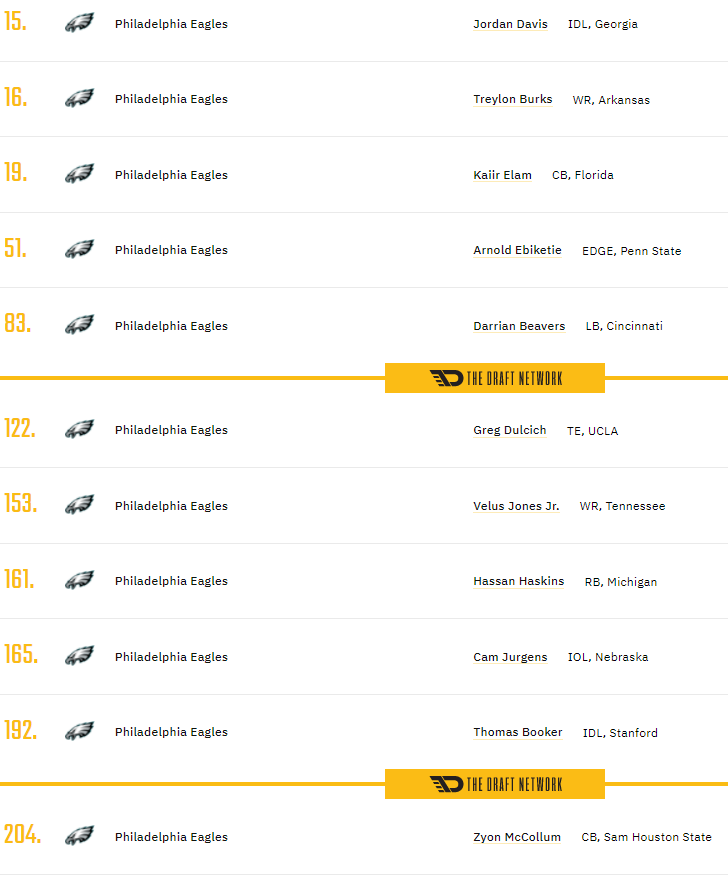Screen dimensions: 728x882
Task: Select Cam Jurgens player link
Action: (510, 657)
